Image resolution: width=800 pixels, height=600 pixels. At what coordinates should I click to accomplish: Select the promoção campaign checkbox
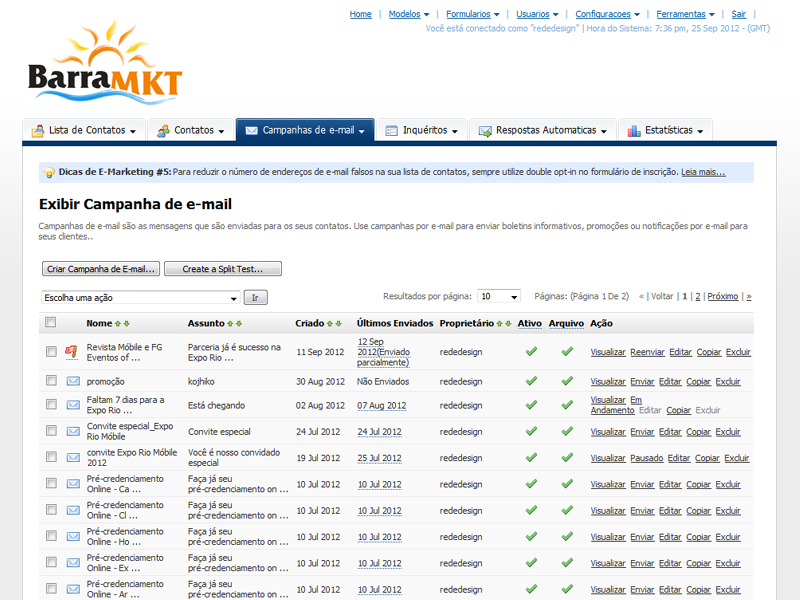[51, 381]
